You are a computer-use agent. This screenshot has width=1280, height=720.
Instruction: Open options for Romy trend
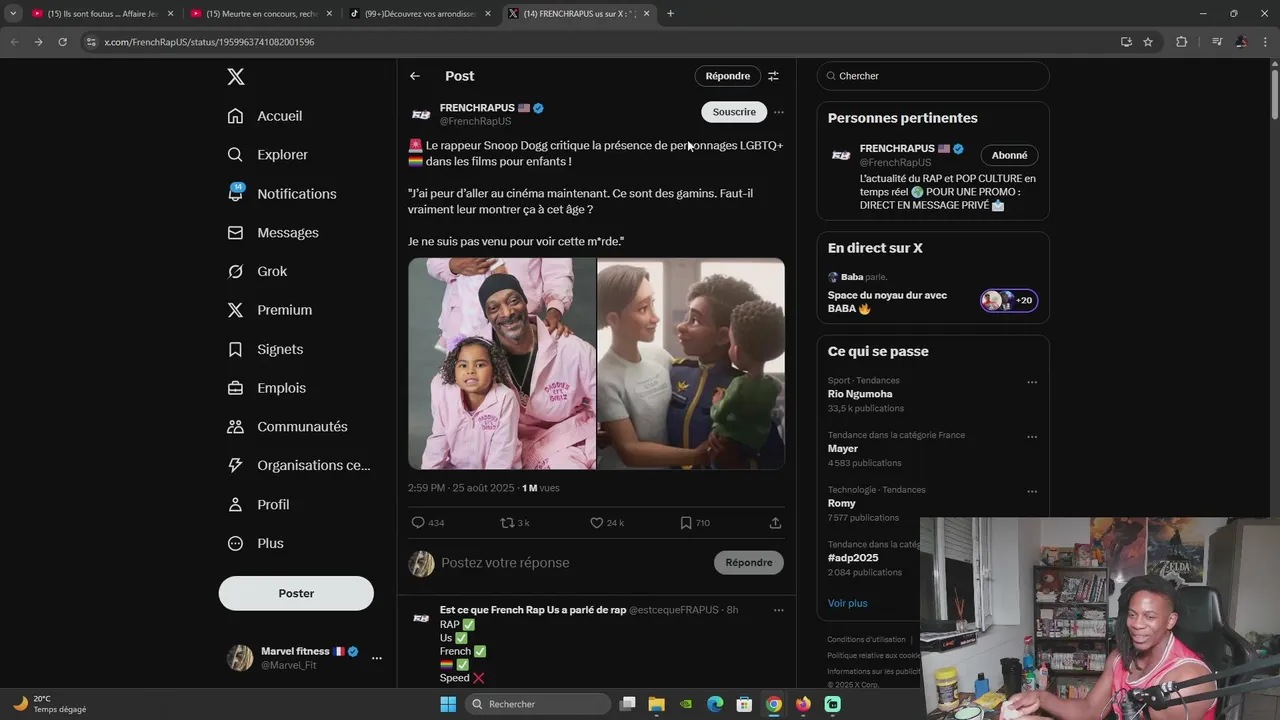tap(1032, 492)
